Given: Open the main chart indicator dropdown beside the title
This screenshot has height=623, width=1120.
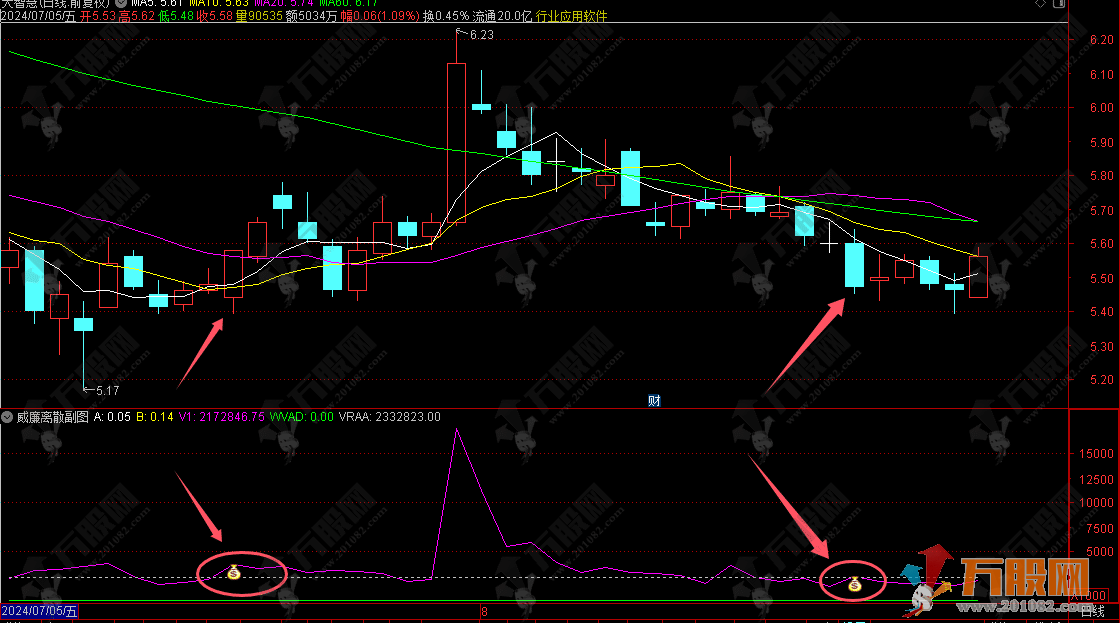Looking at the screenshot, I should [121, 3].
